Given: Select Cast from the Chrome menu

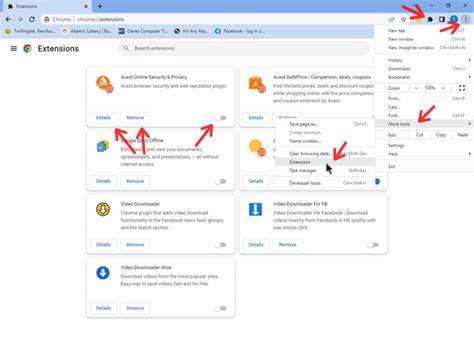Looking at the screenshot, I should [424, 107].
